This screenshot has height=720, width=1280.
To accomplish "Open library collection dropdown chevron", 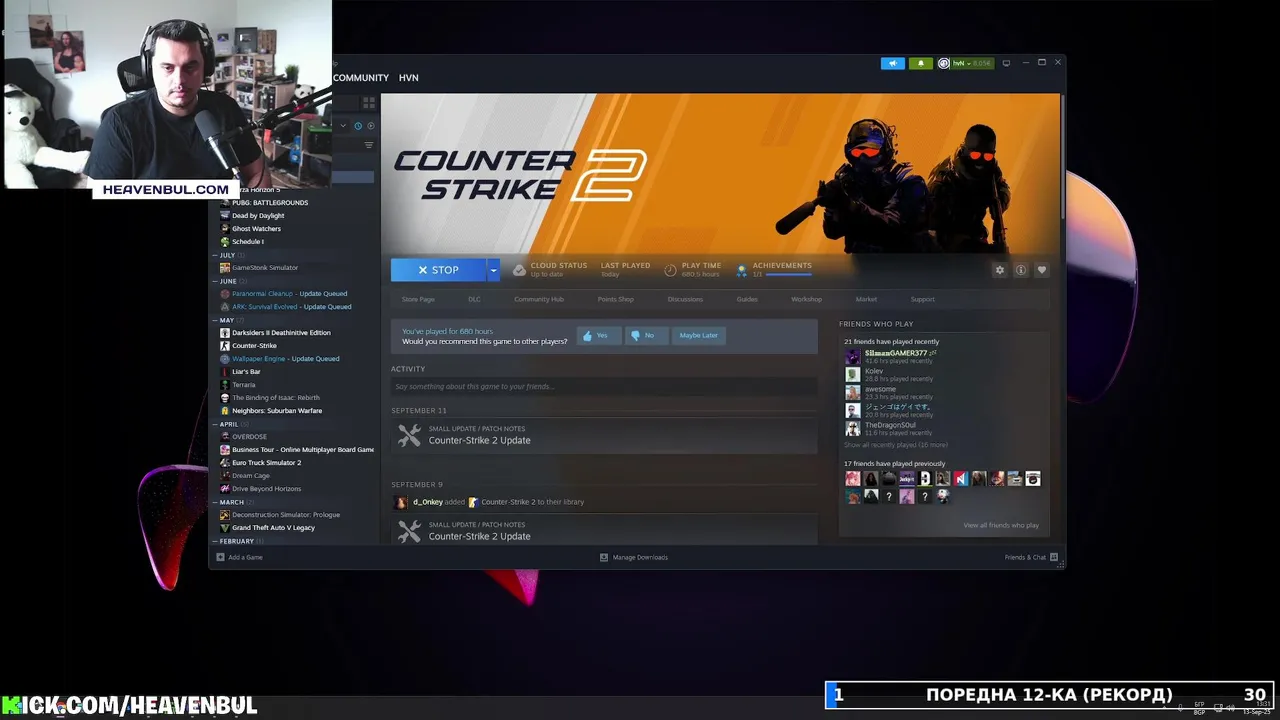I will click(343, 126).
